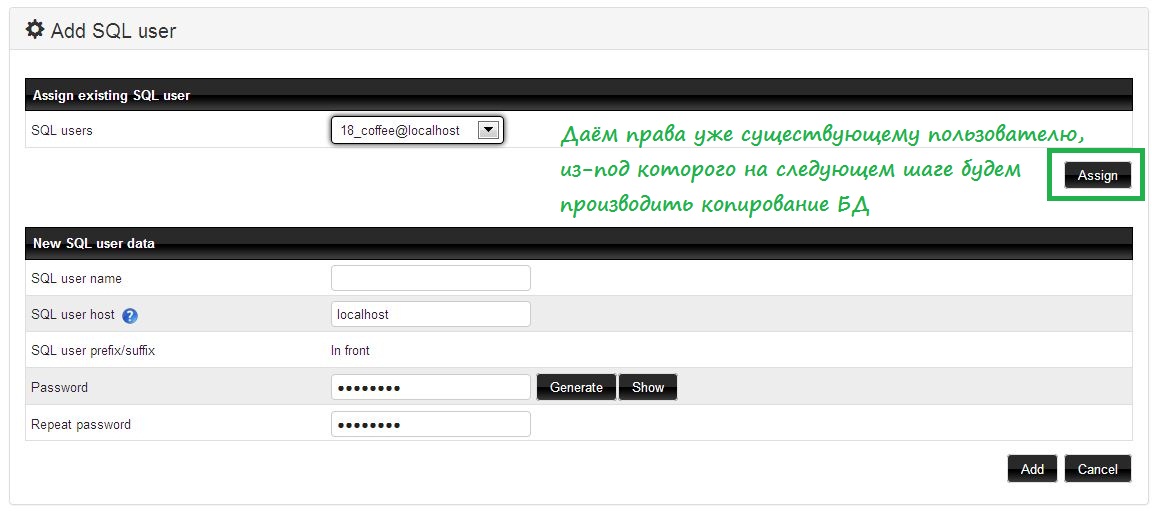Click the Add button
1152x520 pixels.
(x=1032, y=469)
